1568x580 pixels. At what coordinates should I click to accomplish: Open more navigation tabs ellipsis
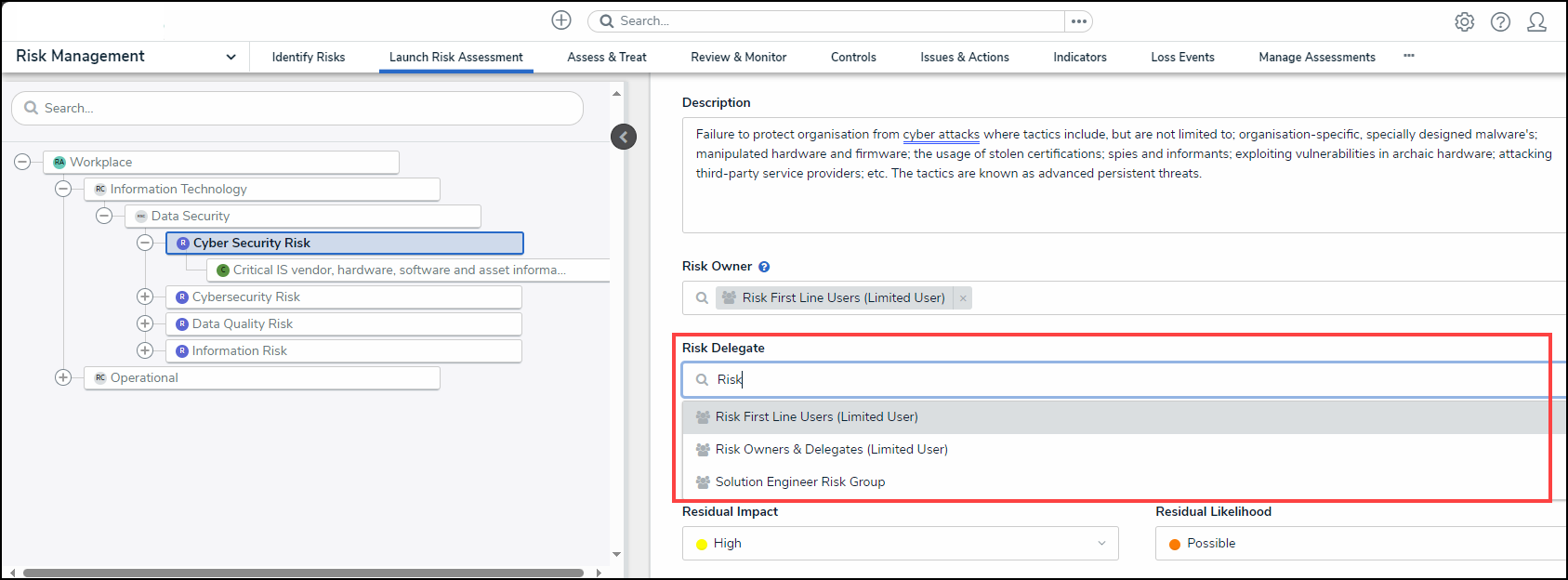point(1409,56)
